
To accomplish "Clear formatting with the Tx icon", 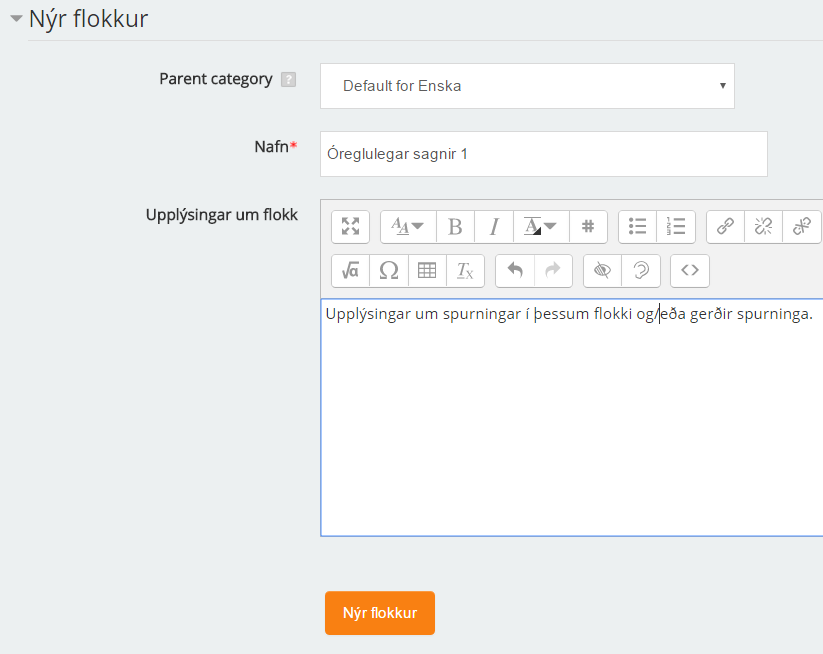I will [x=465, y=270].
